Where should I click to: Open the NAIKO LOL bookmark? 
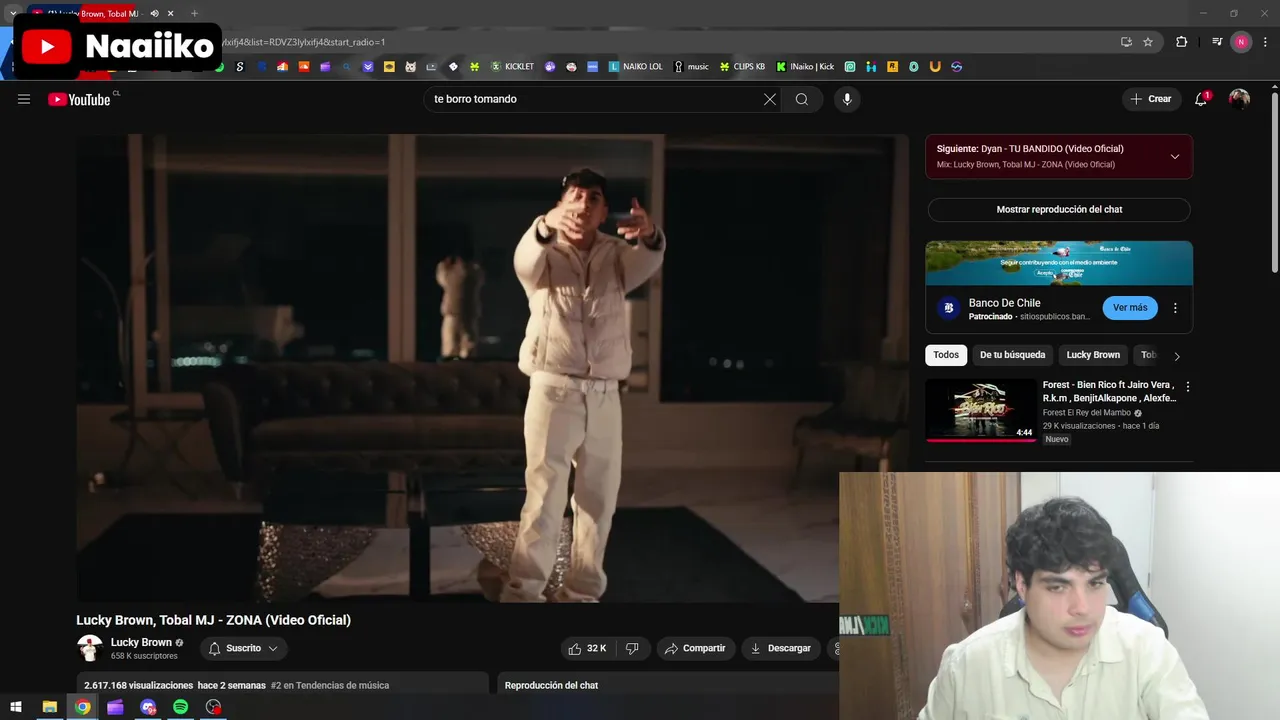[x=635, y=67]
